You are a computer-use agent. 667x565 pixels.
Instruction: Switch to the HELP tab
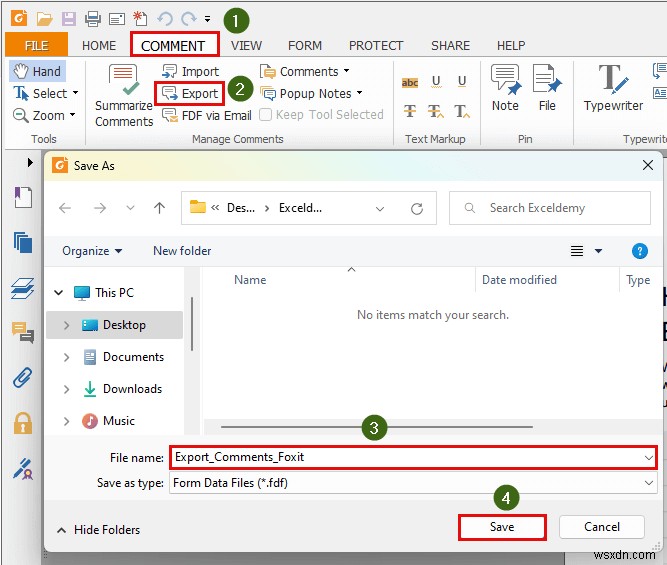[511, 46]
